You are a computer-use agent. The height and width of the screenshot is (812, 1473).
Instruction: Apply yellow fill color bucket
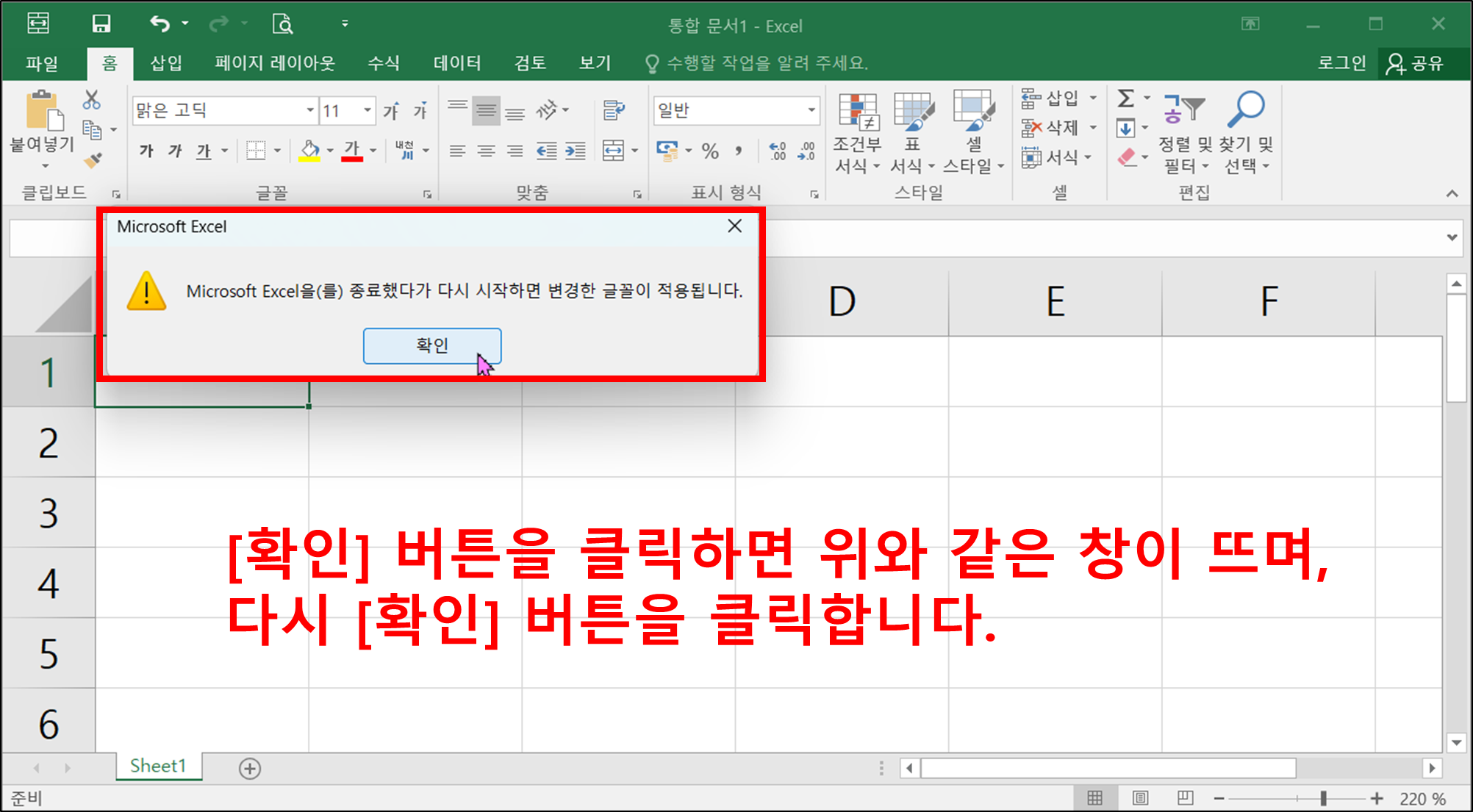(x=309, y=151)
